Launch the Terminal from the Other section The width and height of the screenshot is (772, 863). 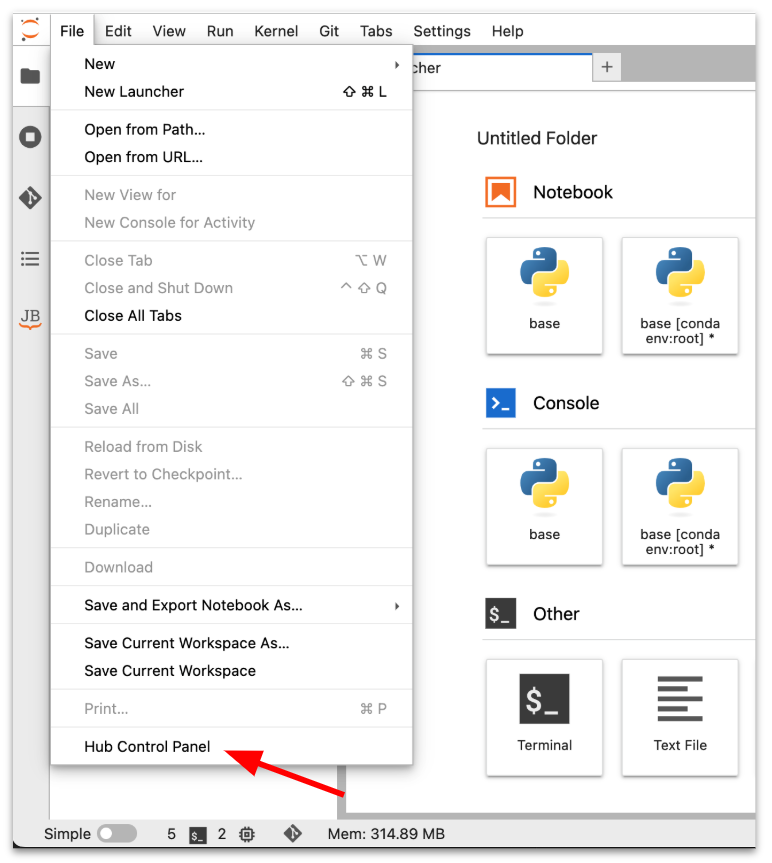click(x=544, y=716)
